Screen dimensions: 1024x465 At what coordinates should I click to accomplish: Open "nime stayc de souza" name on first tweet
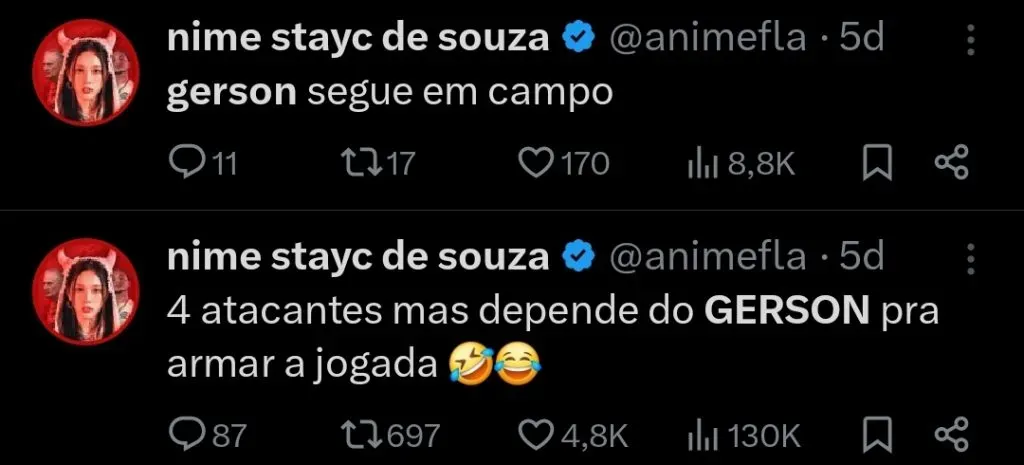(x=359, y=39)
